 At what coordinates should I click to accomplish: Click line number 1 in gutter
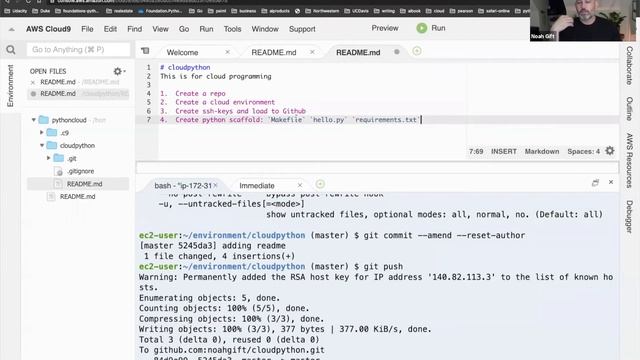click(149, 67)
